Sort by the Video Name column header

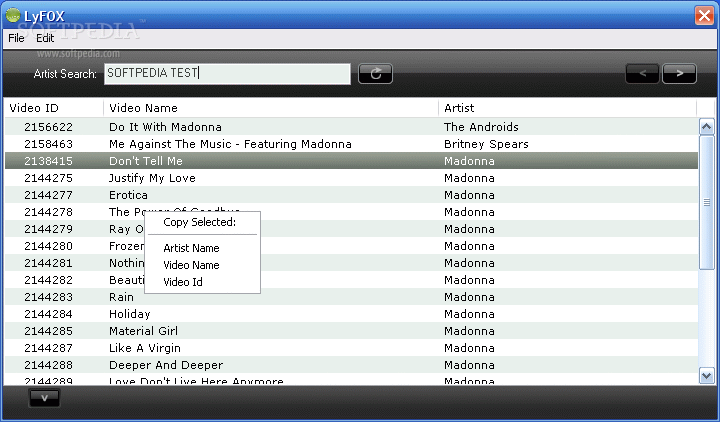(271, 108)
